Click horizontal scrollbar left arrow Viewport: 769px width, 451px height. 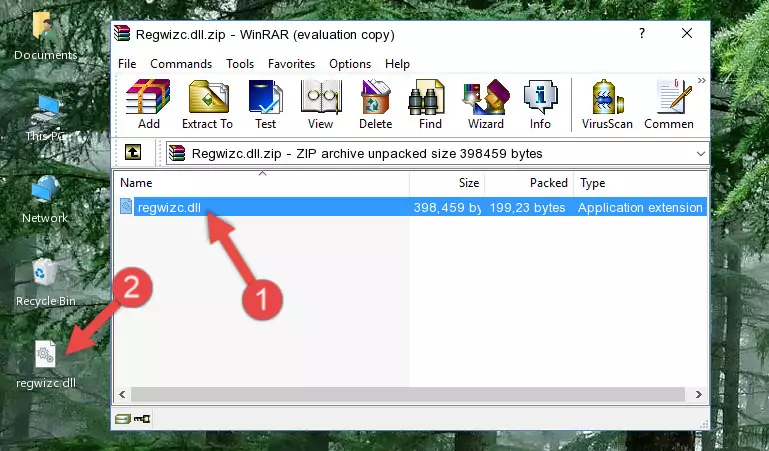click(123, 394)
